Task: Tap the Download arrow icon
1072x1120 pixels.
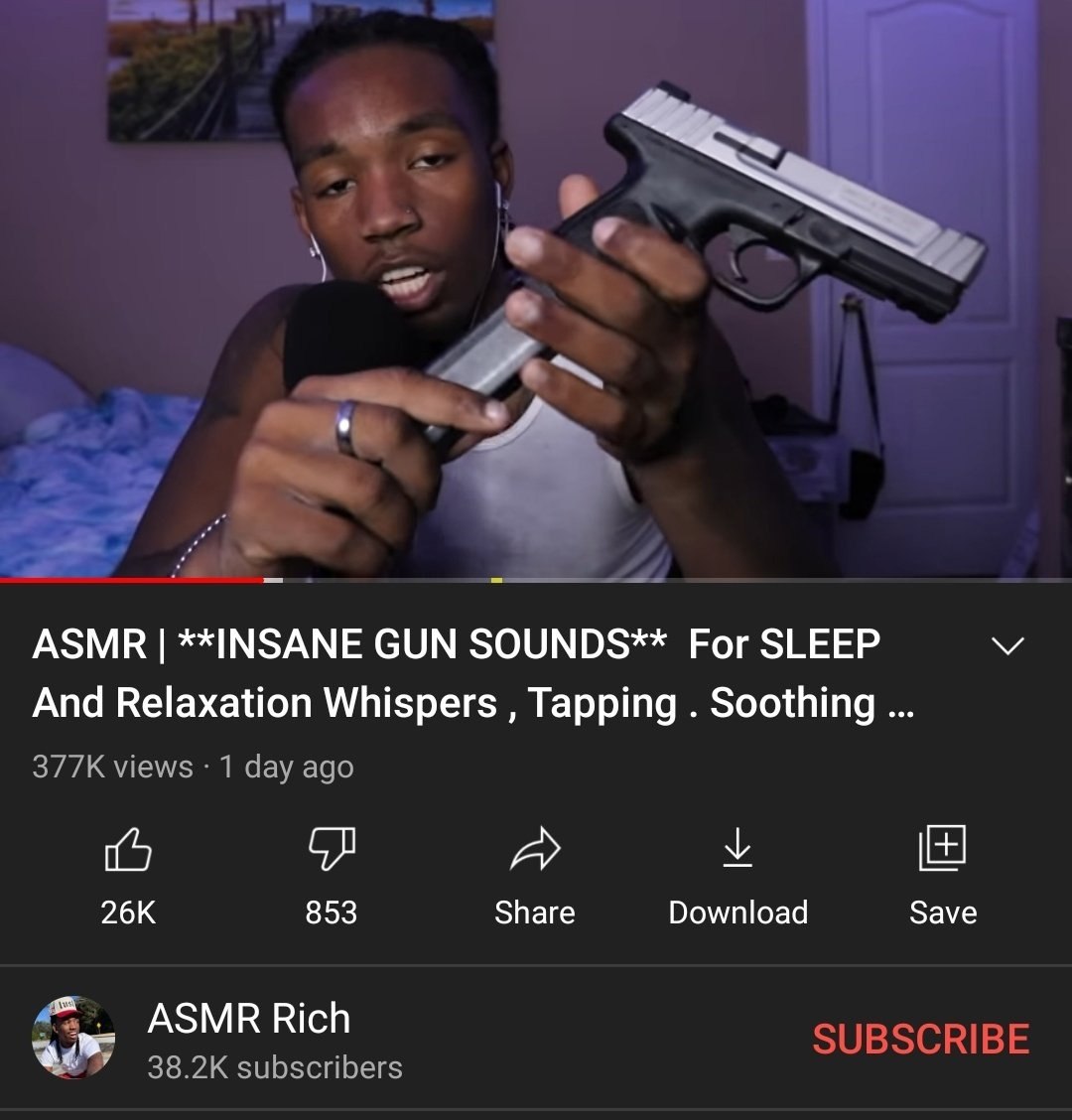Action: [x=737, y=848]
